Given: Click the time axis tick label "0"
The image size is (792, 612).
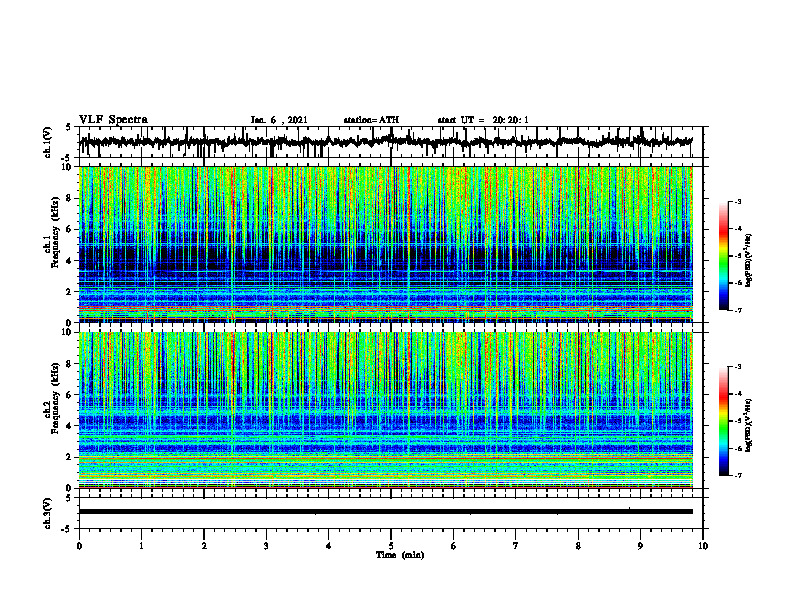Looking at the screenshot, I should click(x=79, y=546).
